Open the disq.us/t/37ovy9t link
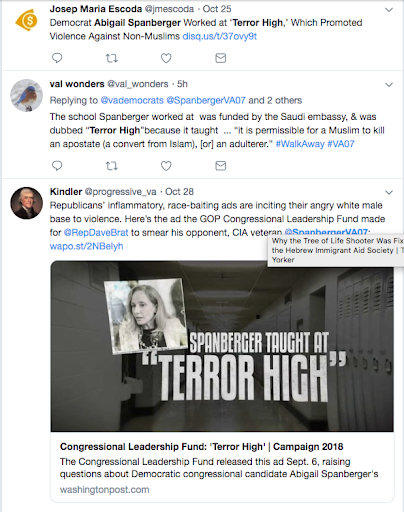Screen dimensions: 404x512 tap(220, 36)
